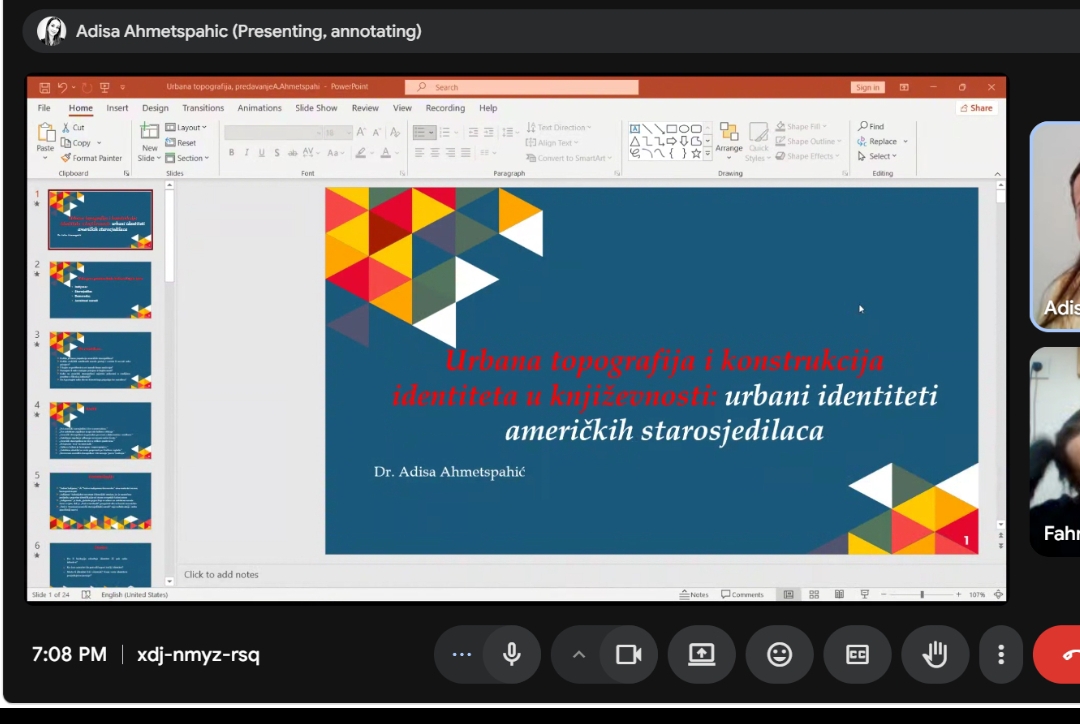The height and width of the screenshot is (724, 1080).
Task: Click the Save icon in title bar
Action: pos(45,88)
